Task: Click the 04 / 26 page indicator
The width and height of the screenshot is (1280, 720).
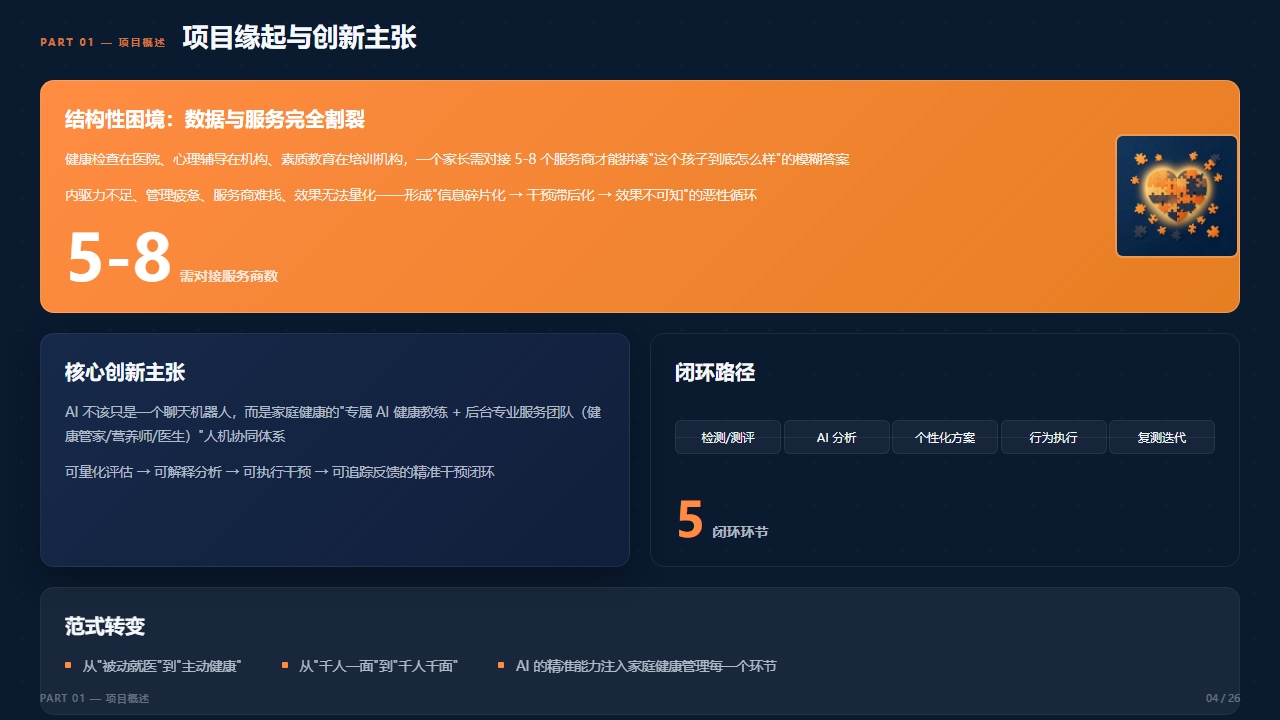Action: click(x=1223, y=698)
